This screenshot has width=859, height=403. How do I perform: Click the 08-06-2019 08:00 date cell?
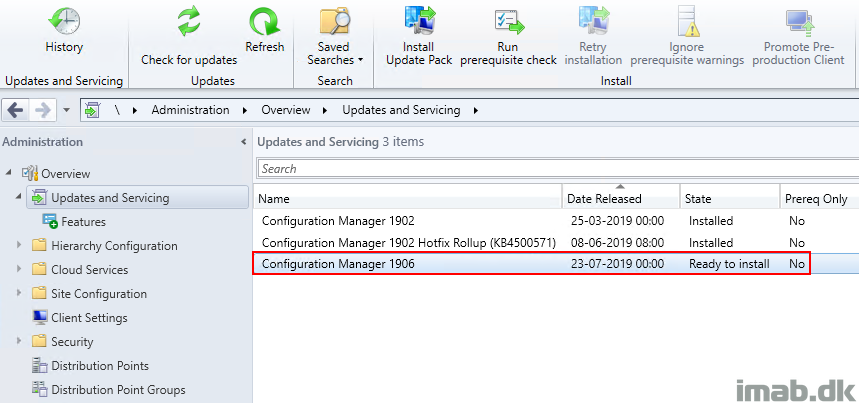point(617,242)
